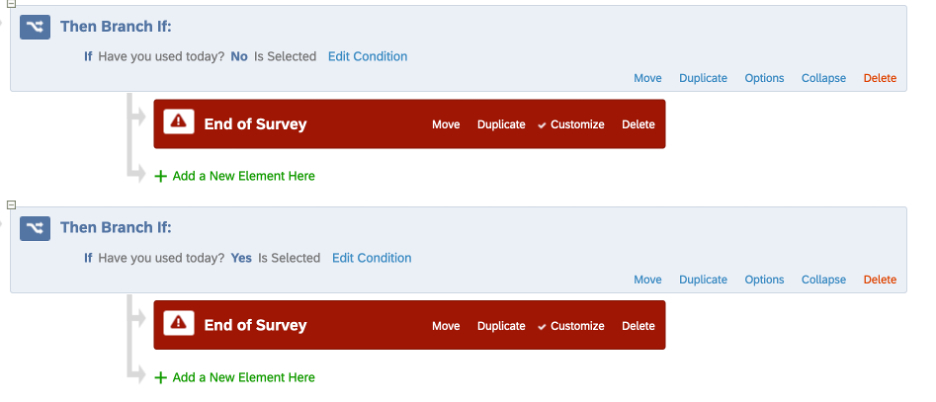Collapse the first branch using the minus box
The width and height of the screenshot is (936, 402).
(12, 4)
